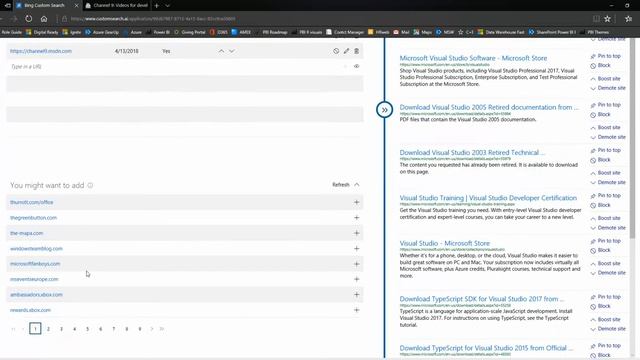Refresh the browser page

click(x=29, y=19)
